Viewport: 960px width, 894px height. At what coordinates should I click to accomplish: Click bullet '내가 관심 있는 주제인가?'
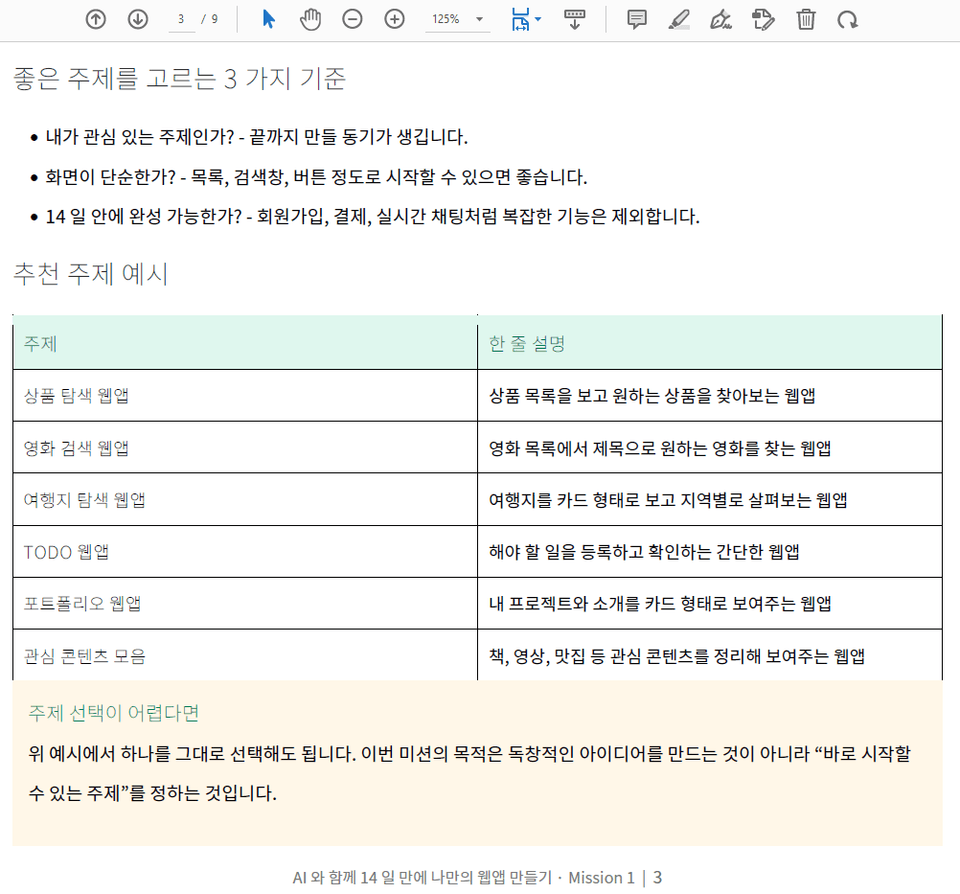click(x=140, y=137)
